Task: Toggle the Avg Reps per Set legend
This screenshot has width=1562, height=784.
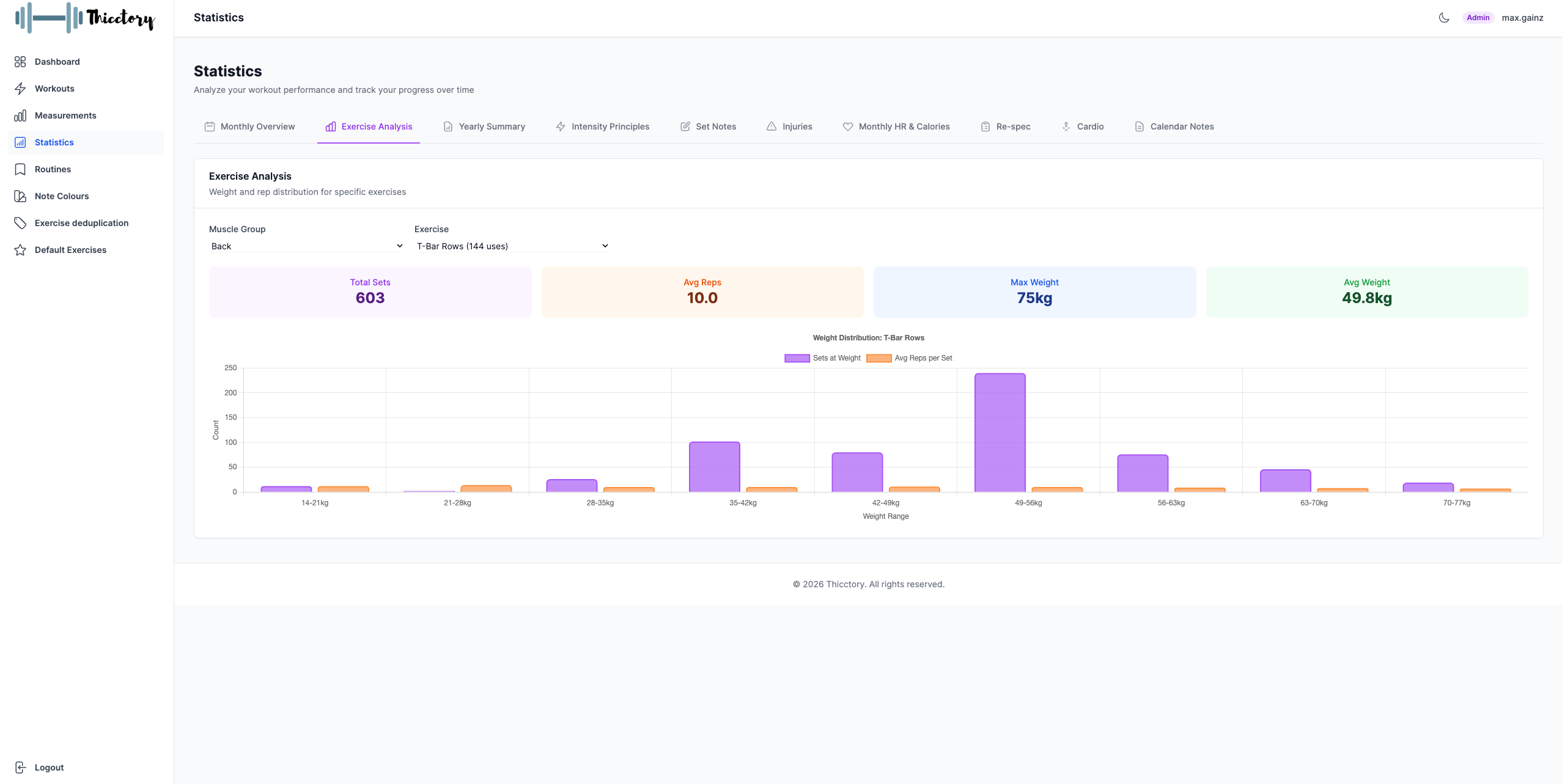Action: tap(912, 357)
